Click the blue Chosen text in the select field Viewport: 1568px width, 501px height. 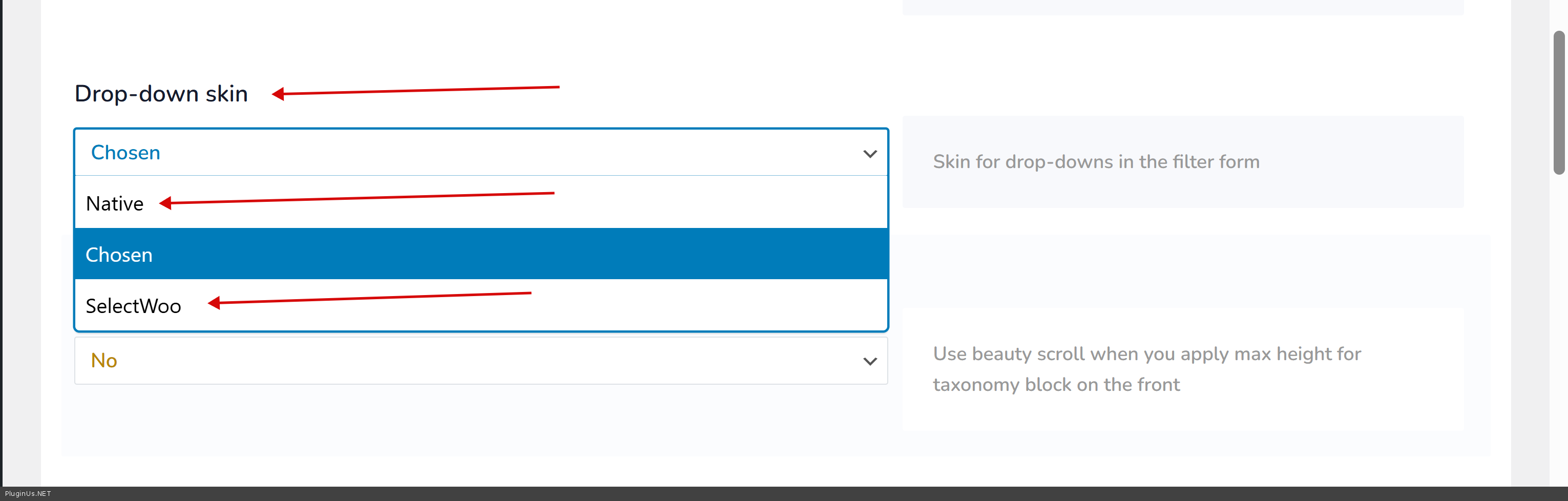pos(126,153)
